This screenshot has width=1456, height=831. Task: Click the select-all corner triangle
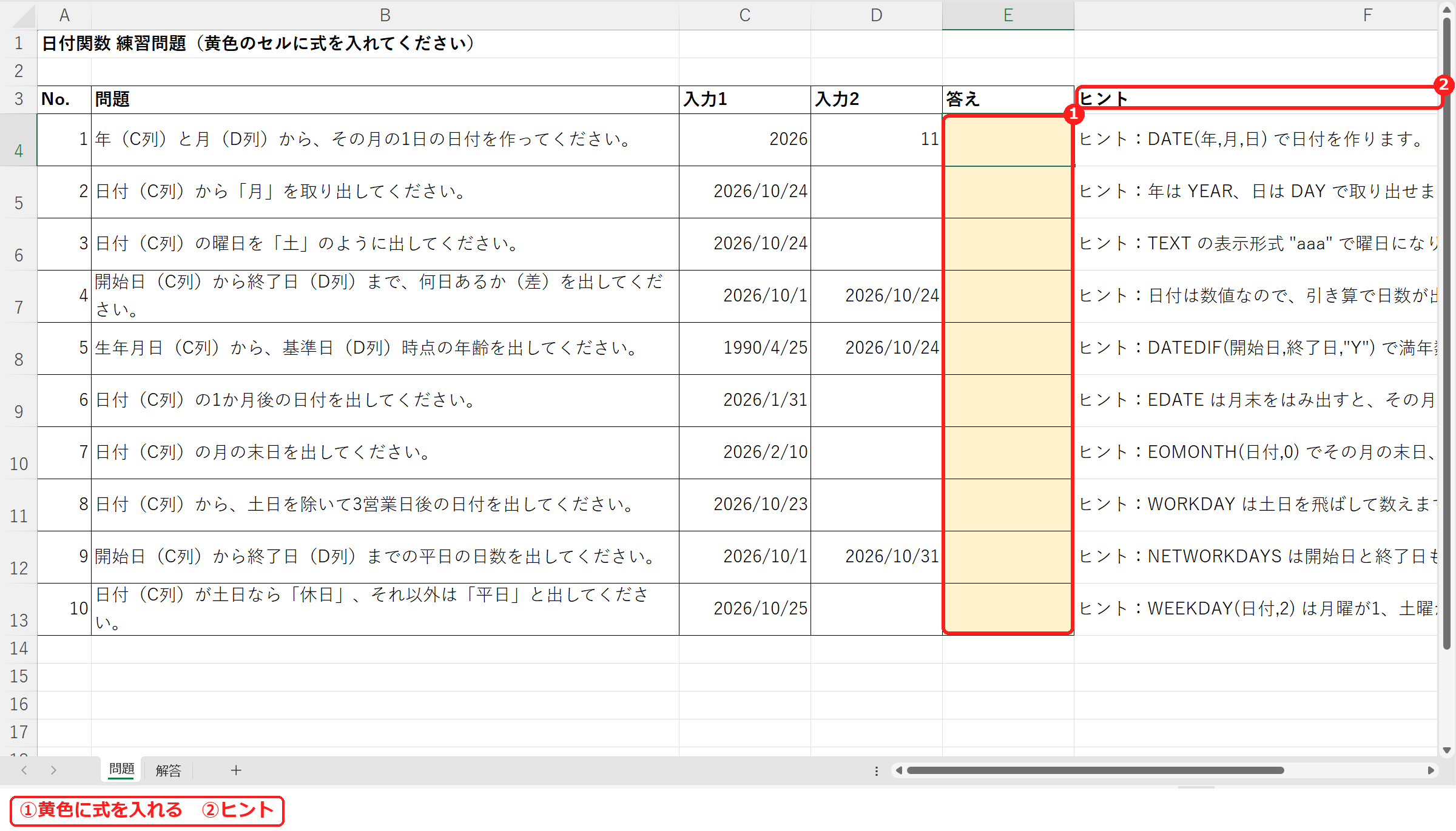coord(24,16)
